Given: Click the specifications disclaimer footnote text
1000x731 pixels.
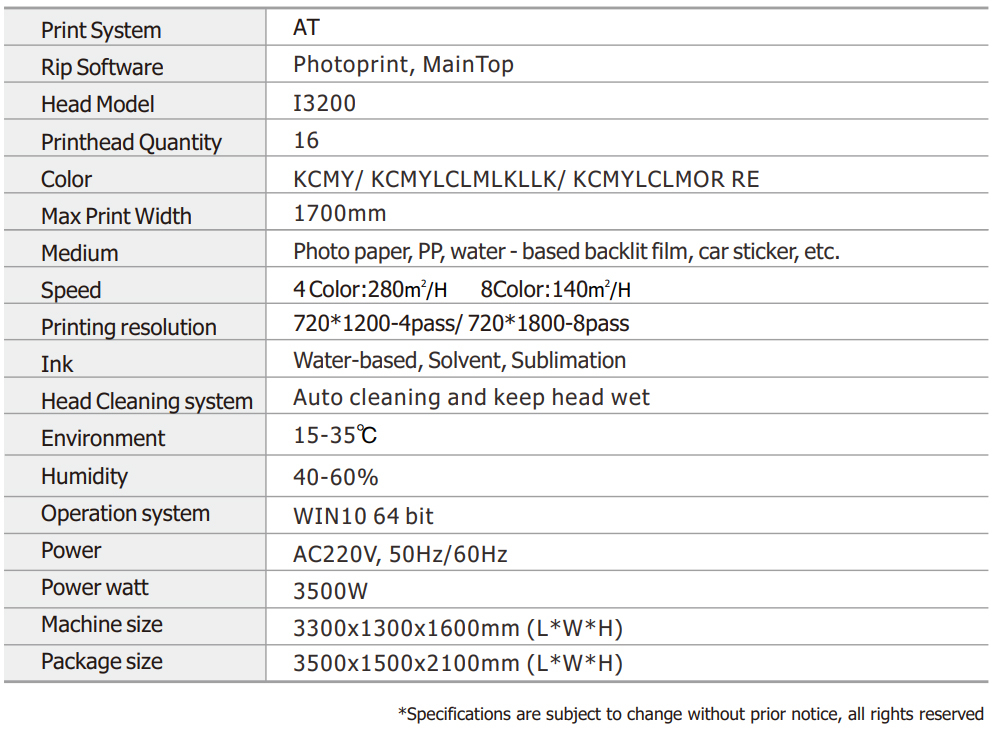Looking at the screenshot, I should (691, 713).
